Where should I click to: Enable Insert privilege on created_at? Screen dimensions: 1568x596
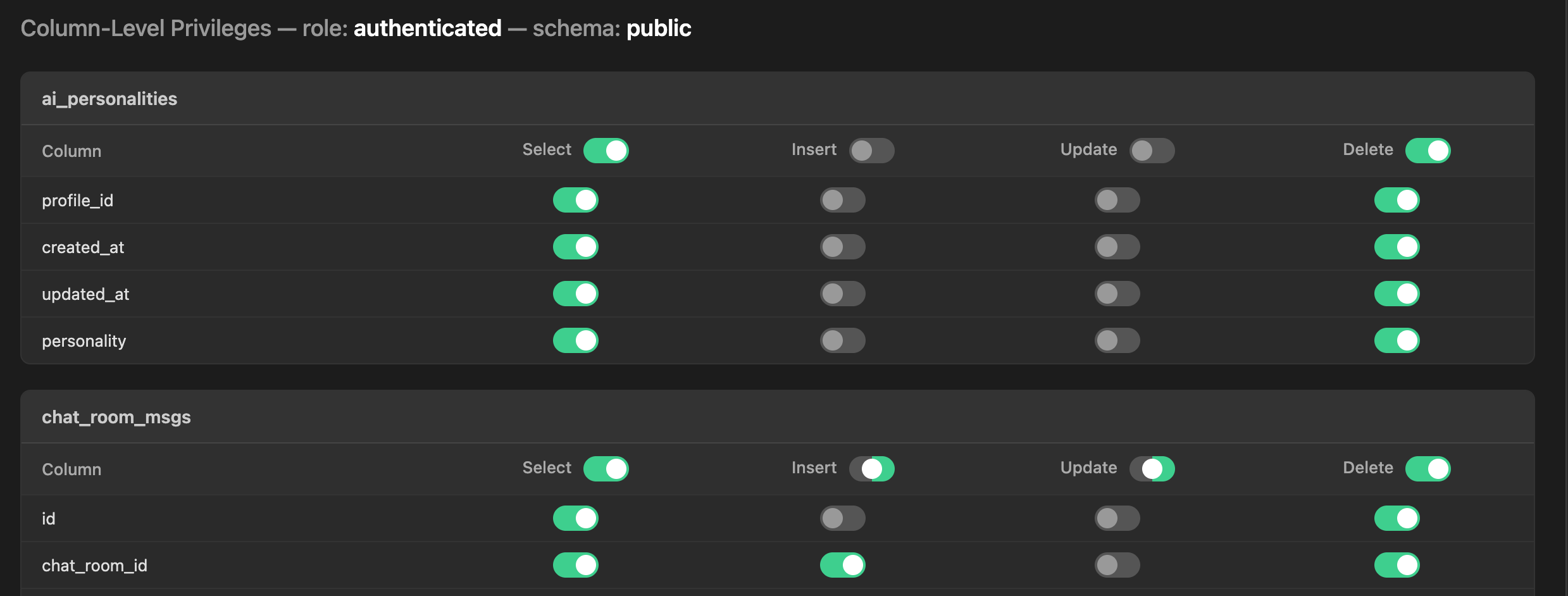(x=842, y=247)
